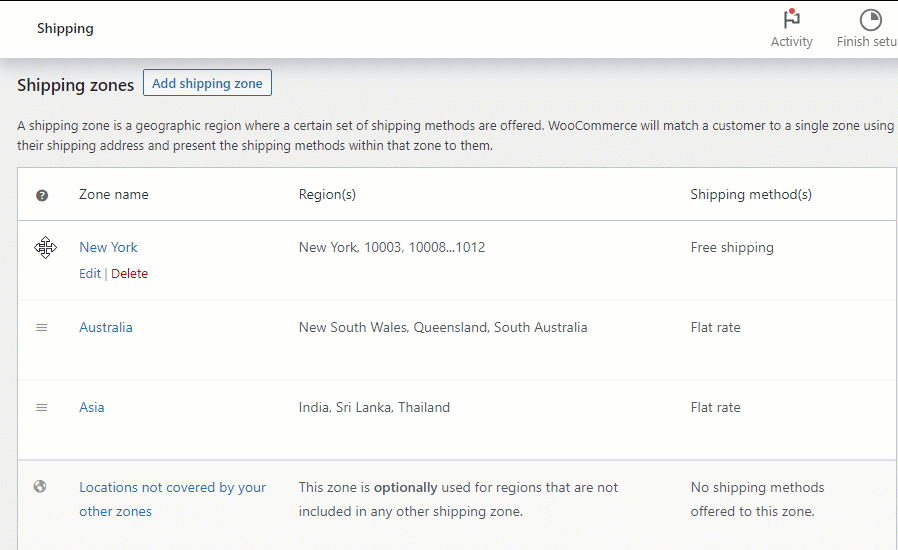The image size is (898, 550).
Task: Click New South Wales, Queensland regions text
Action: click(x=443, y=327)
